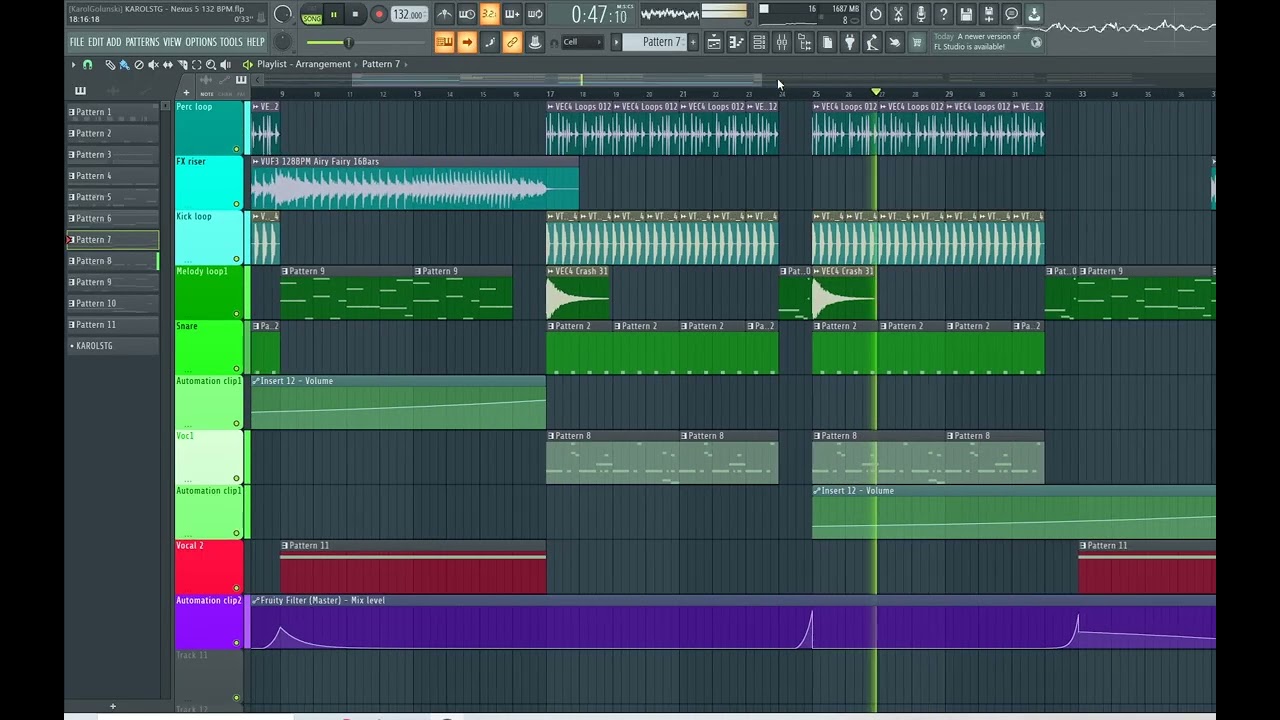Toggle the metronome

[x=444, y=14]
